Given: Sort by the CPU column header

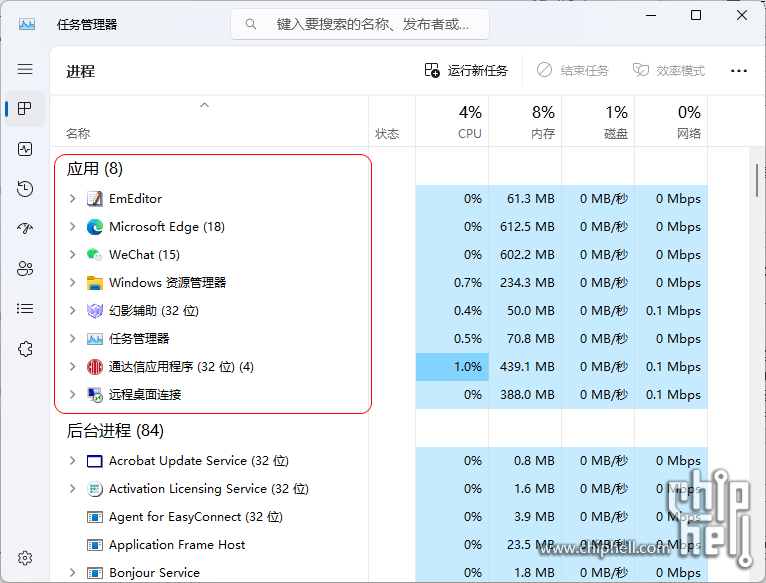Looking at the screenshot, I should click(x=452, y=121).
